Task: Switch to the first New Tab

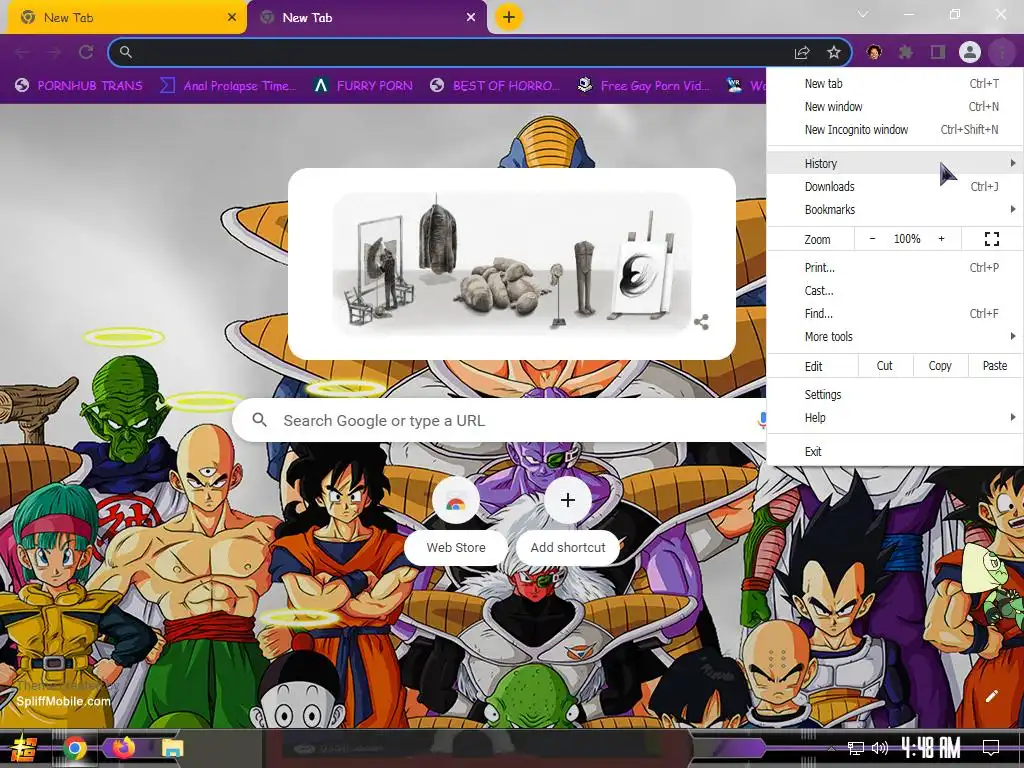Action: pos(127,18)
